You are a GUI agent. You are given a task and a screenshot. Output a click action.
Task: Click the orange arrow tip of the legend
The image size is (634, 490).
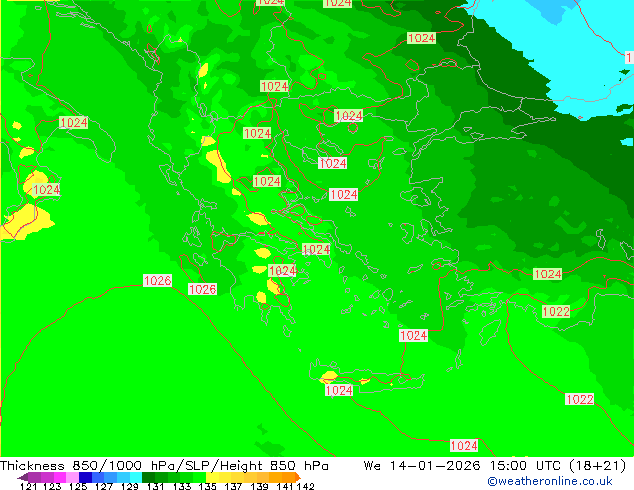pyautogui.click(x=298, y=477)
